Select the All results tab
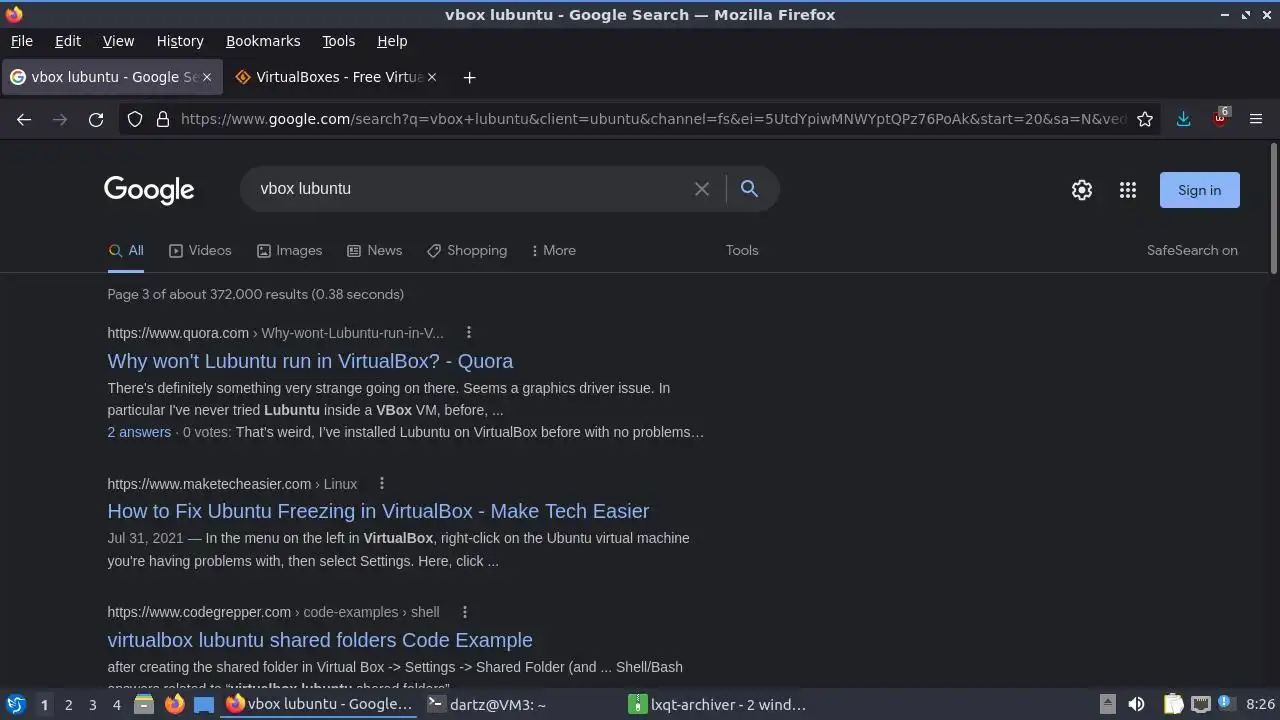The image size is (1280, 720). (126, 250)
